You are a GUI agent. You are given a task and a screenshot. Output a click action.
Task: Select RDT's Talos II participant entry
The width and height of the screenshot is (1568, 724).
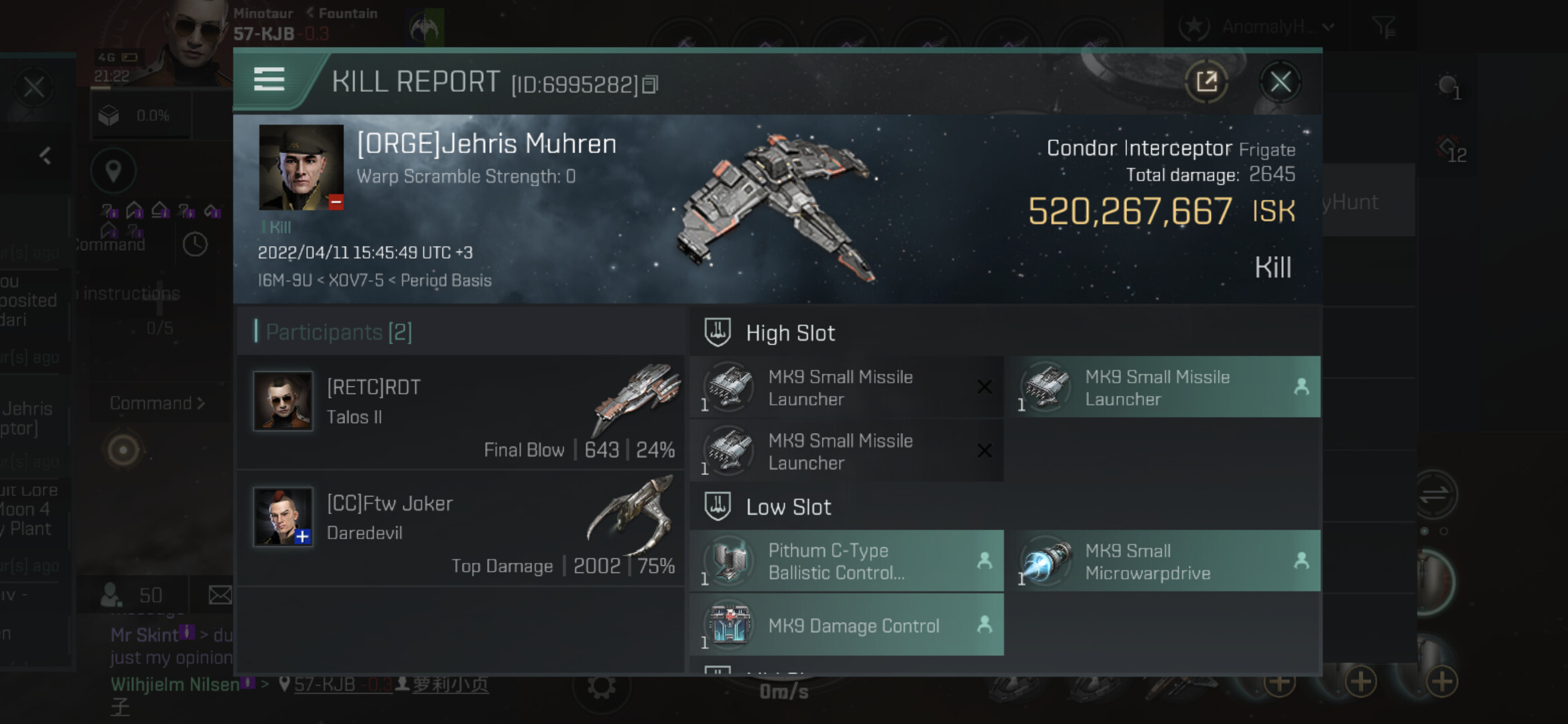coord(461,412)
